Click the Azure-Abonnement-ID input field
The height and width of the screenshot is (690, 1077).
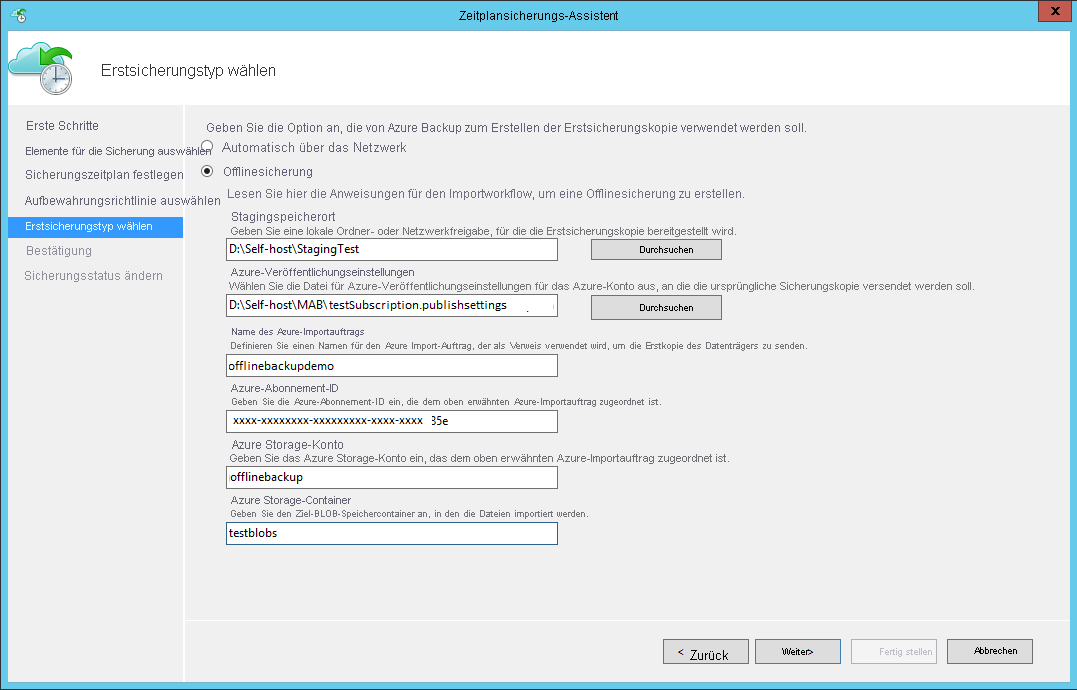point(390,421)
